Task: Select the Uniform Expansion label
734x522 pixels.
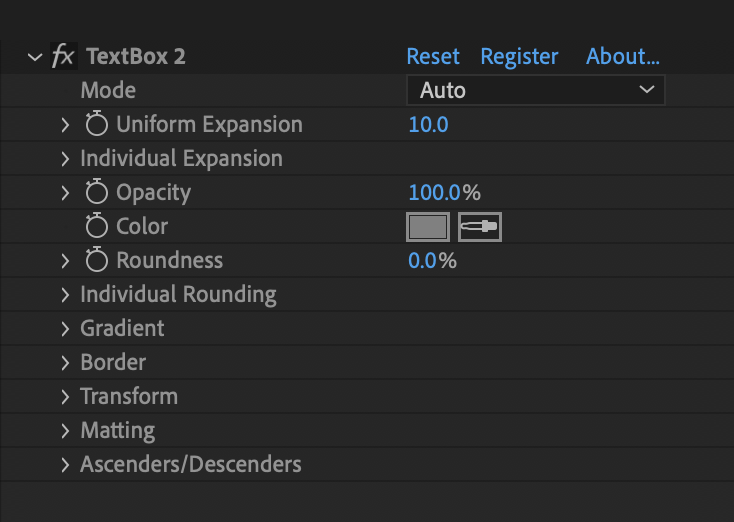Action: pyautogui.click(x=209, y=125)
